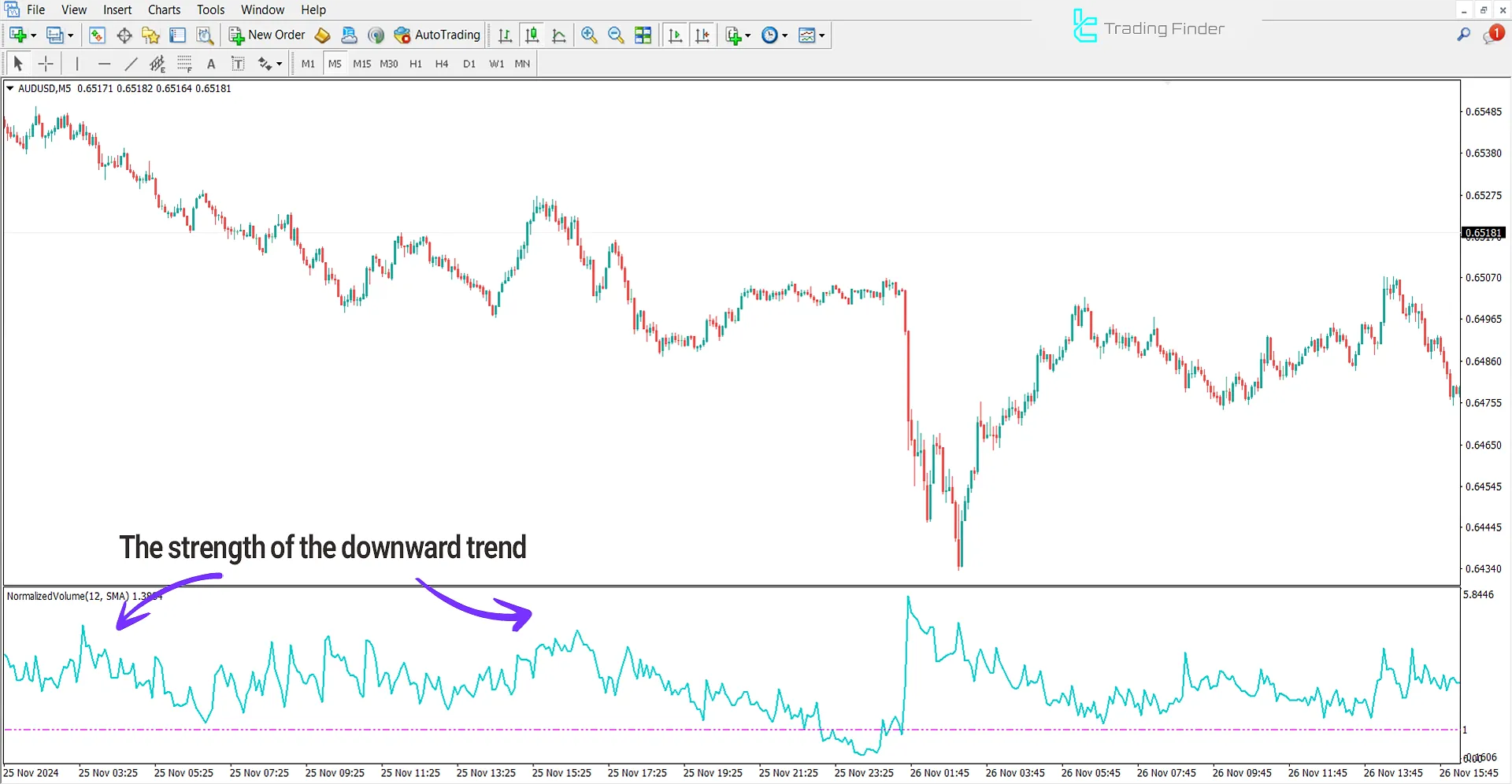
Task: Open the Charts menu
Action: [x=163, y=9]
